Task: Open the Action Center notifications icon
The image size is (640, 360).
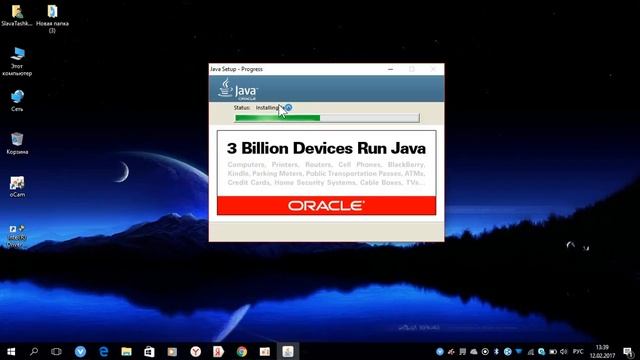Action: click(x=628, y=351)
